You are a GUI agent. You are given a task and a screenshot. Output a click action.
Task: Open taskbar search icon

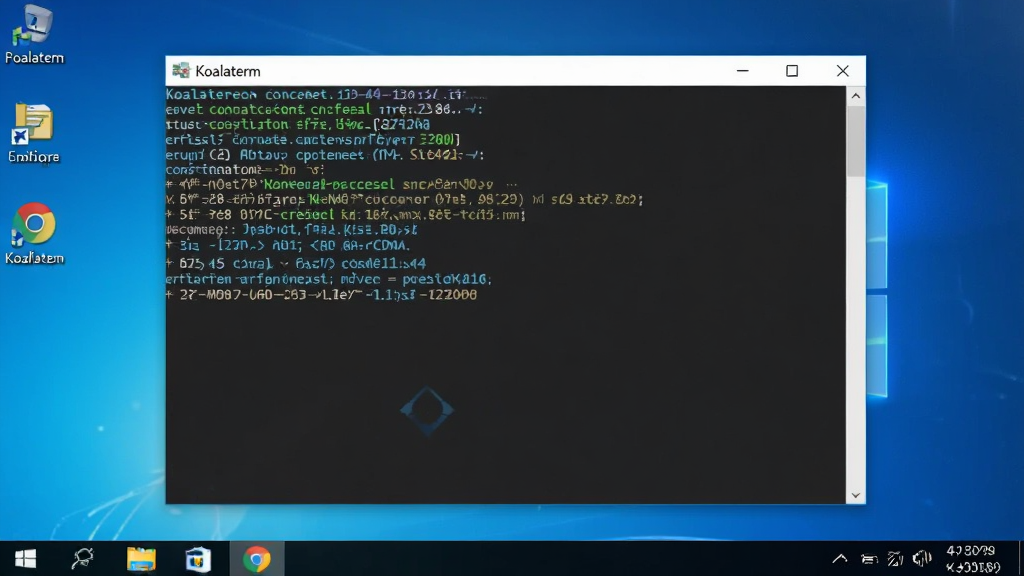tap(83, 559)
